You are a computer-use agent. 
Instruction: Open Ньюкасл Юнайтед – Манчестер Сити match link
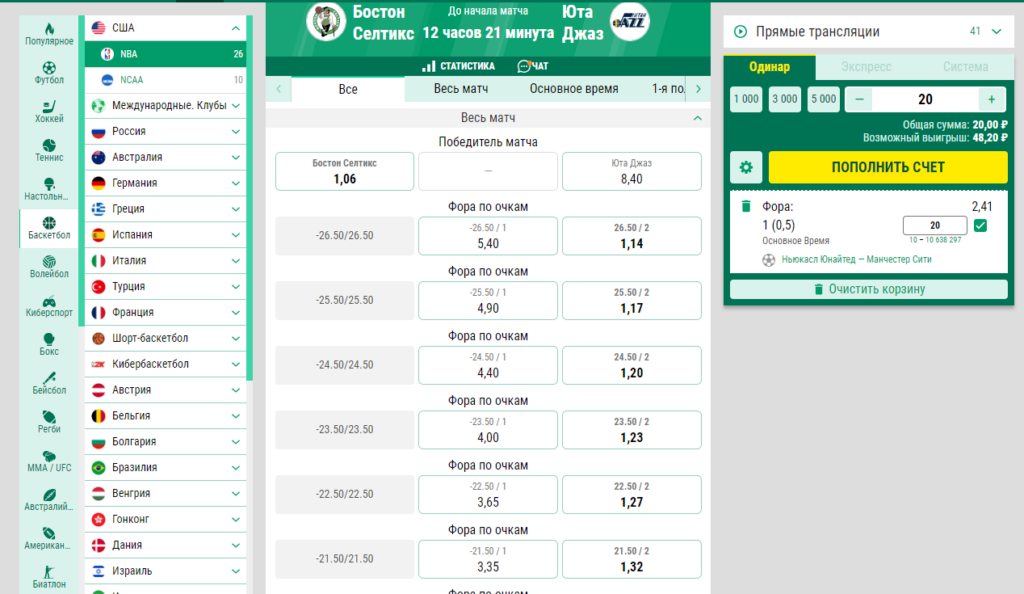[x=856, y=259]
